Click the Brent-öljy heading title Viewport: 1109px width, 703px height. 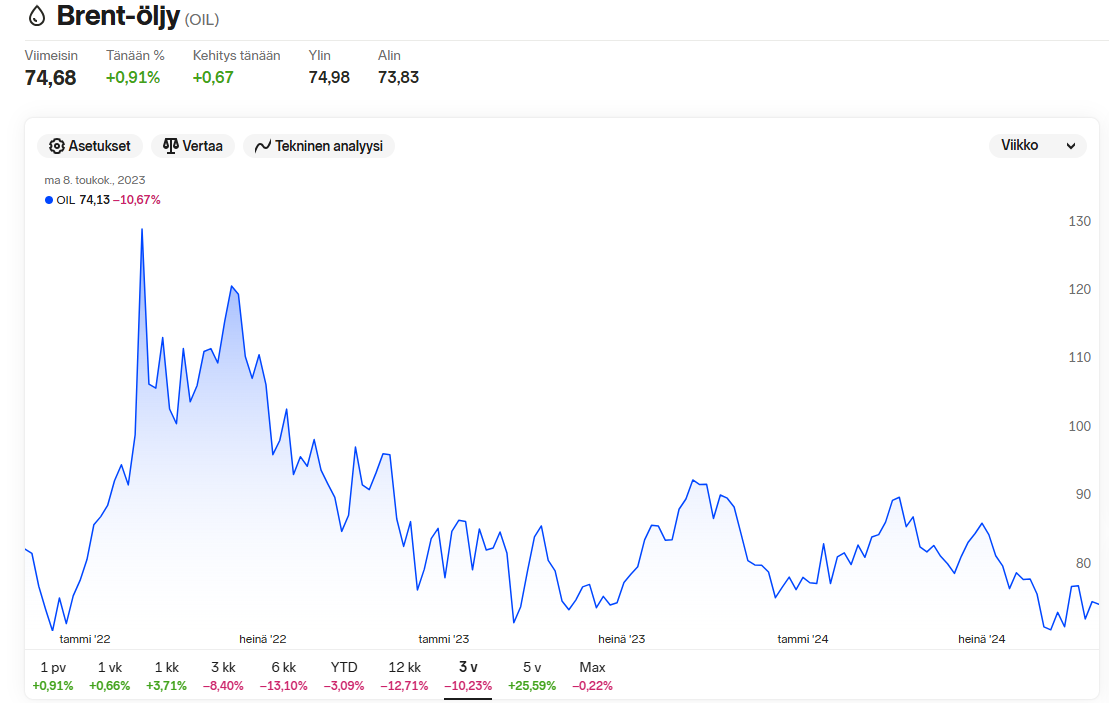(x=118, y=16)
